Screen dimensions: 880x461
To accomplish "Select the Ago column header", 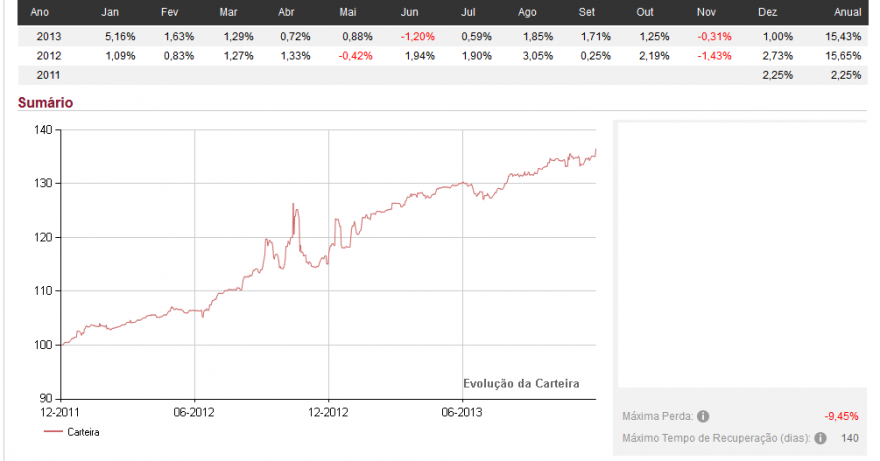I will (527, 12).
